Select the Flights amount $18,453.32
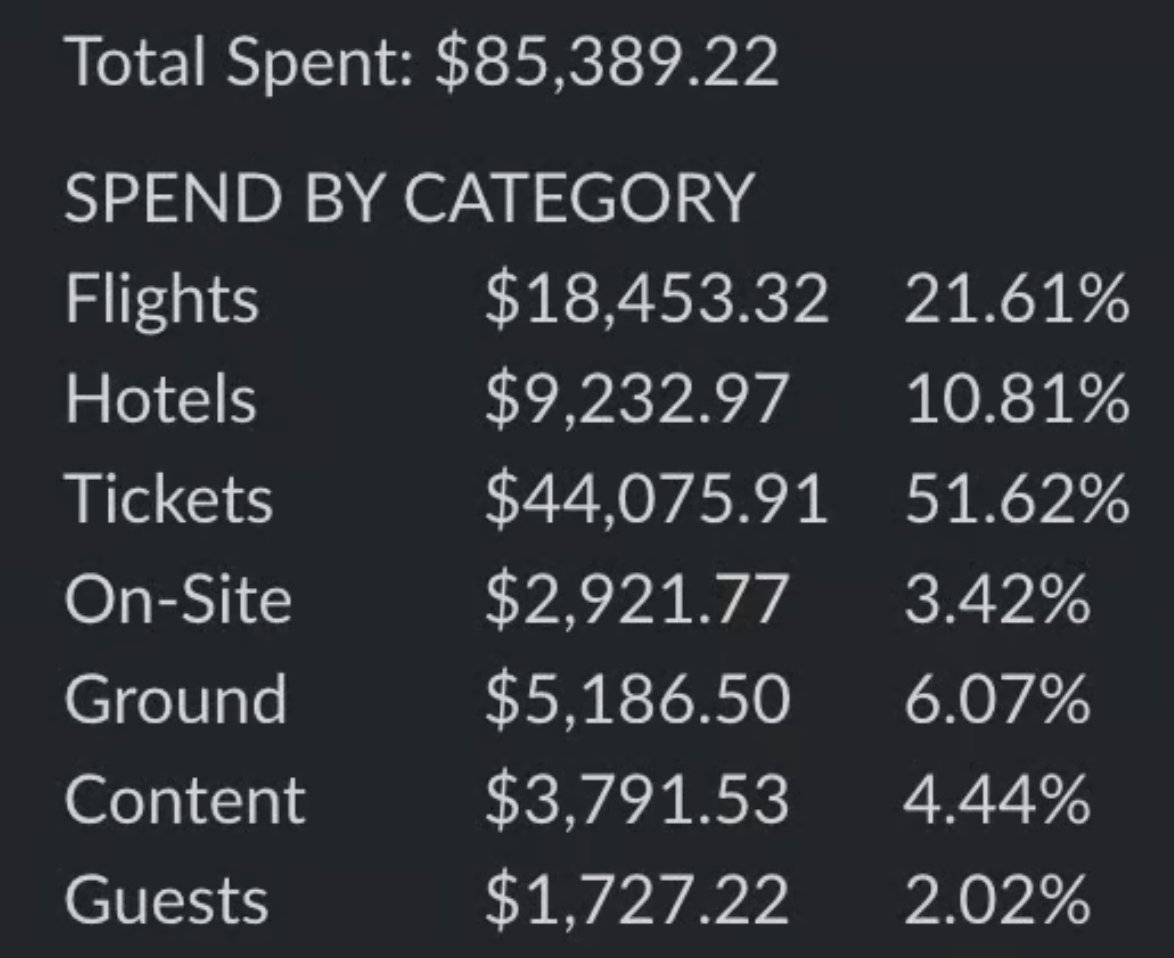This screenshot has width=1174, height=958. [x=657, y=299]
